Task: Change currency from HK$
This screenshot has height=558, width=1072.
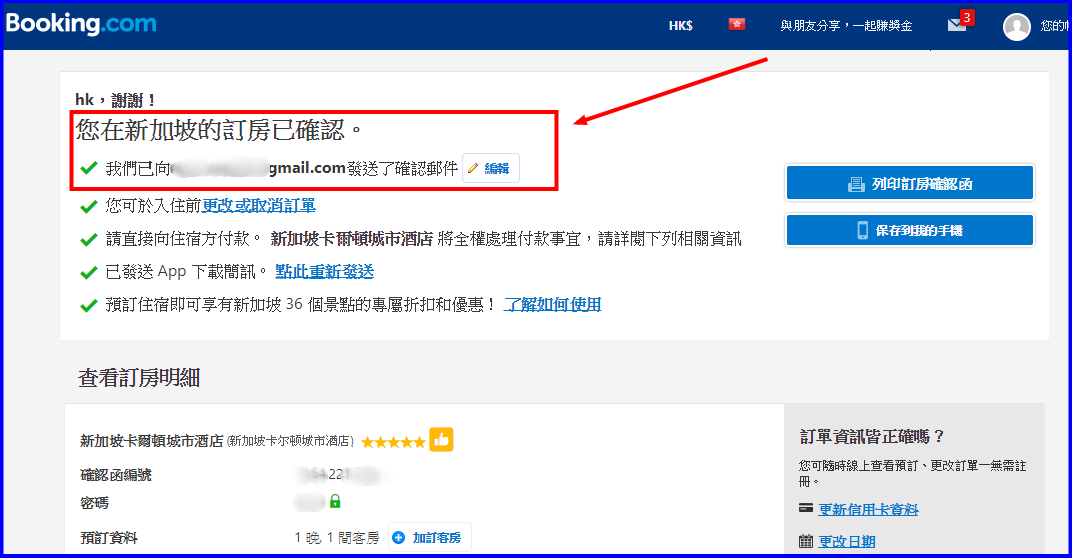Action: (680, 25)
